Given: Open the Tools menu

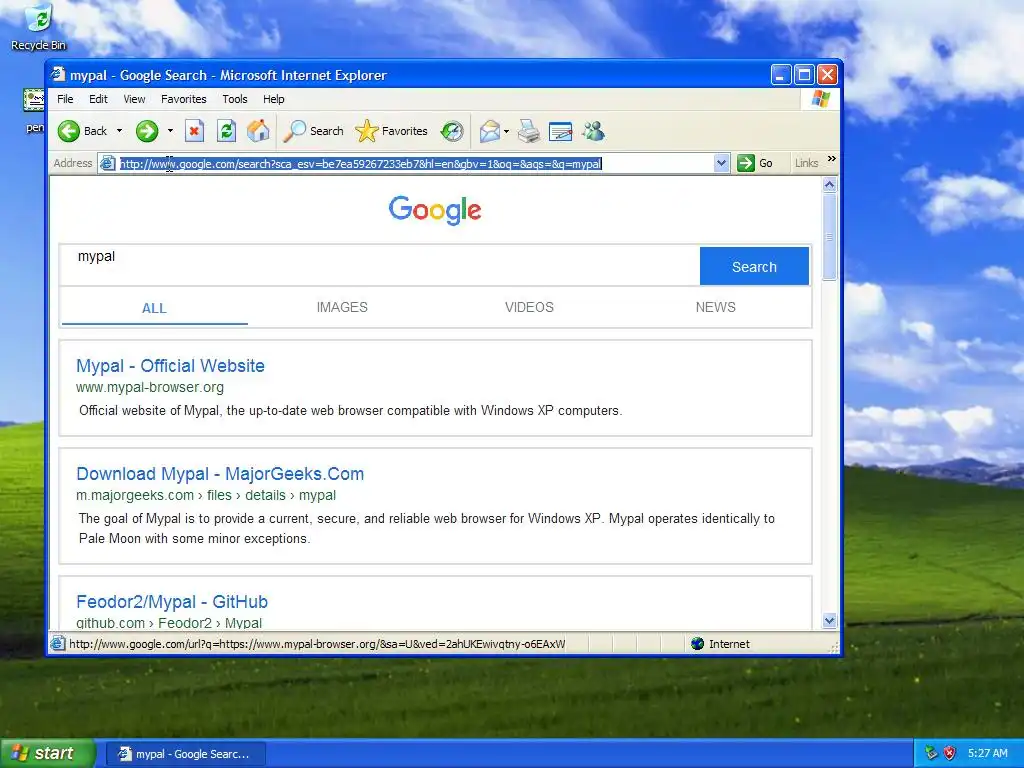Looking at the screenshot, I should pyautogui.click(x=234, y=99).
